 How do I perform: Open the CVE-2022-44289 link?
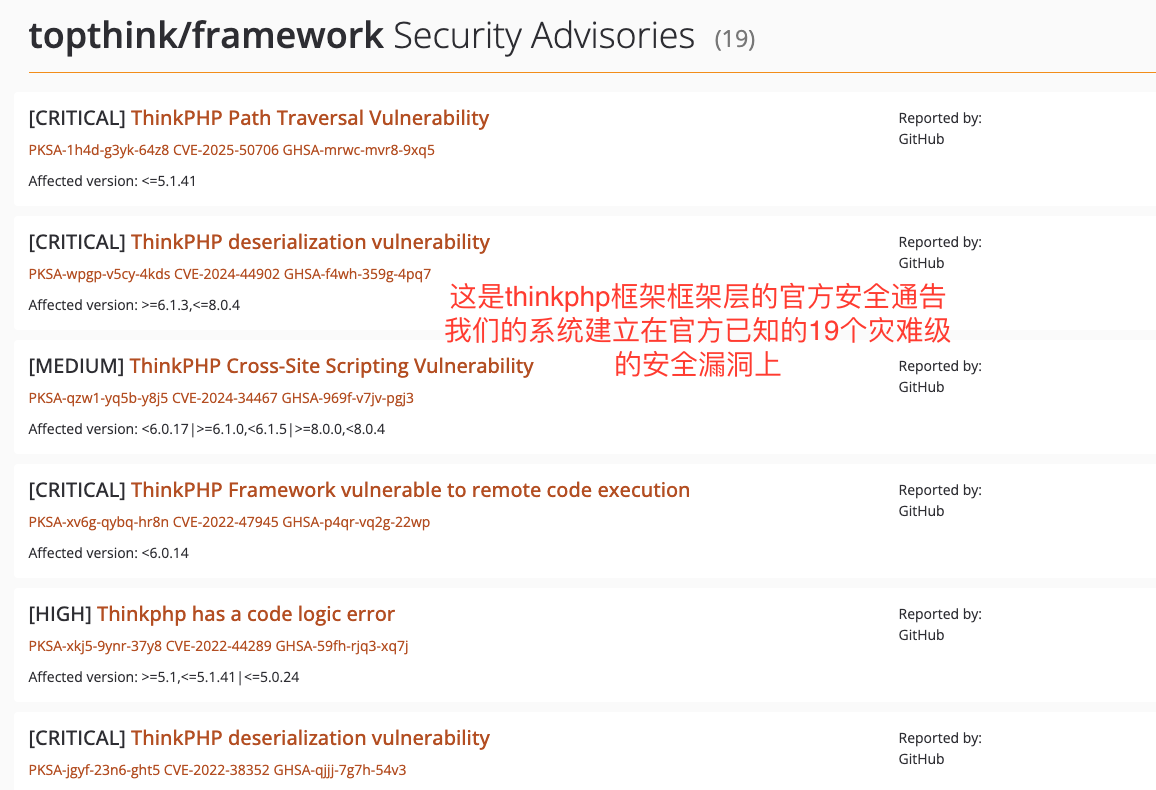pyautogui.click(x=219, y=646)
